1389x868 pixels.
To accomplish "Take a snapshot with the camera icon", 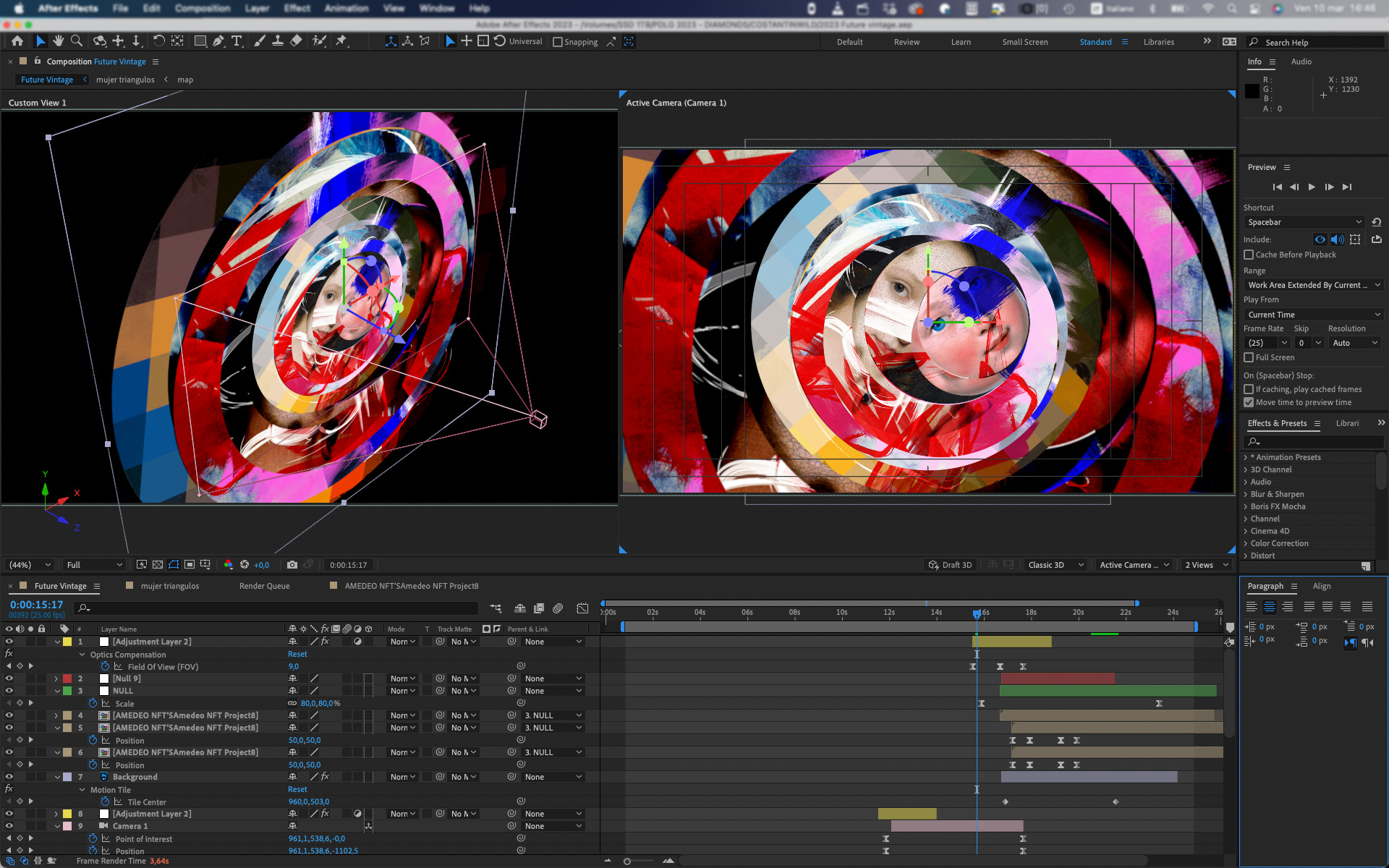I will (x=292, y=565).
